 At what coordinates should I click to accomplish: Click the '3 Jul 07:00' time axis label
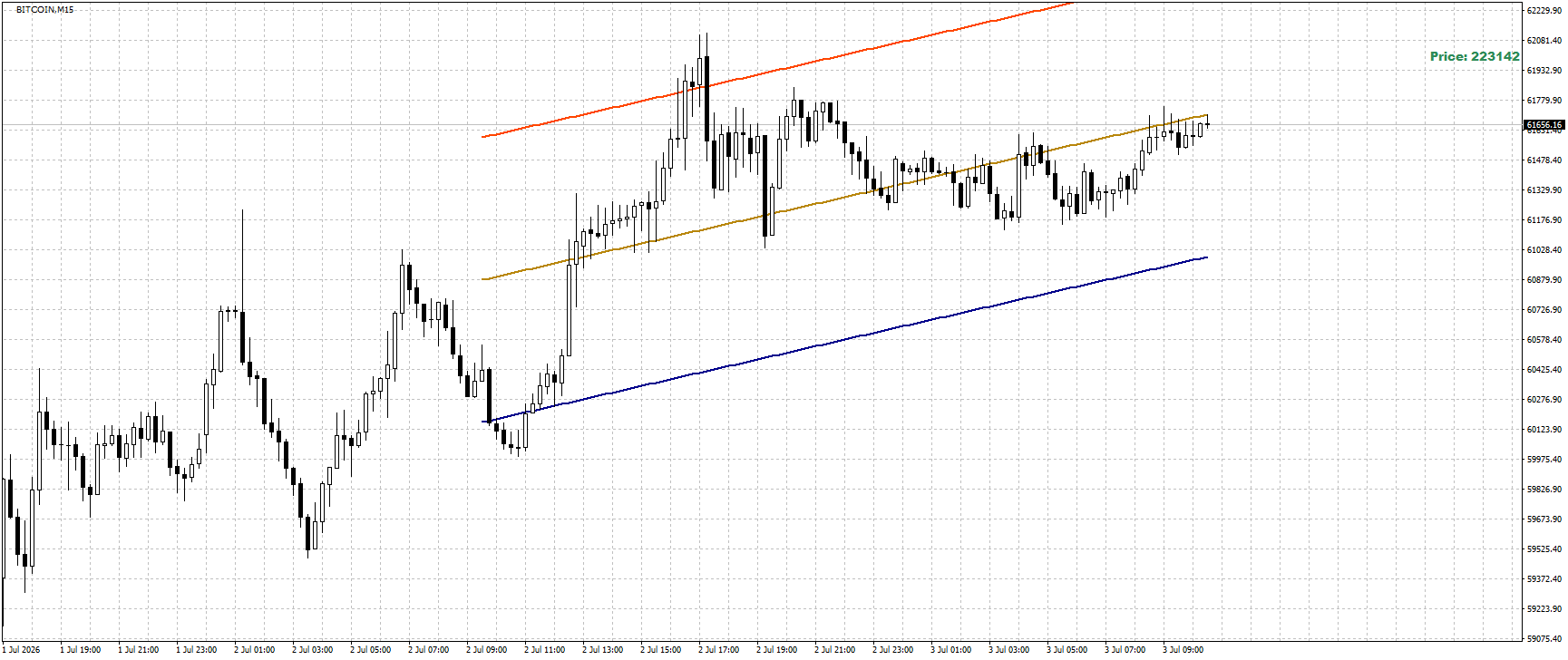pos(1125,650)
